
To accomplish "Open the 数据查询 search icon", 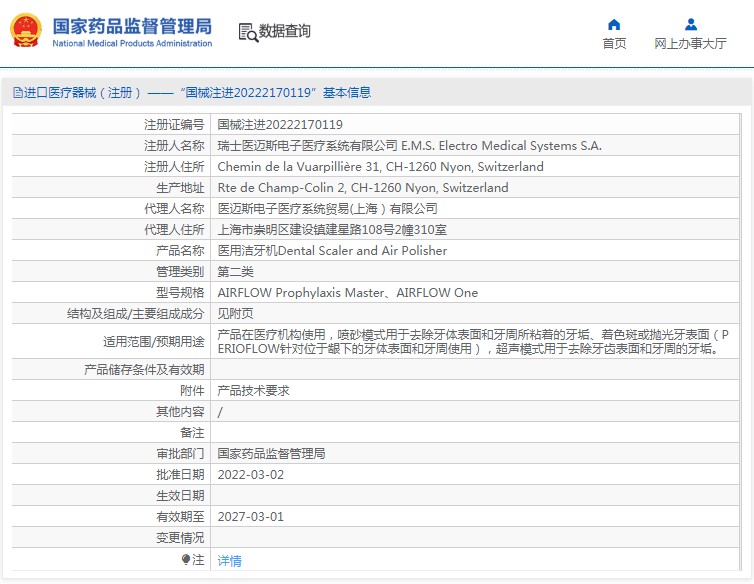I will 248,32.
